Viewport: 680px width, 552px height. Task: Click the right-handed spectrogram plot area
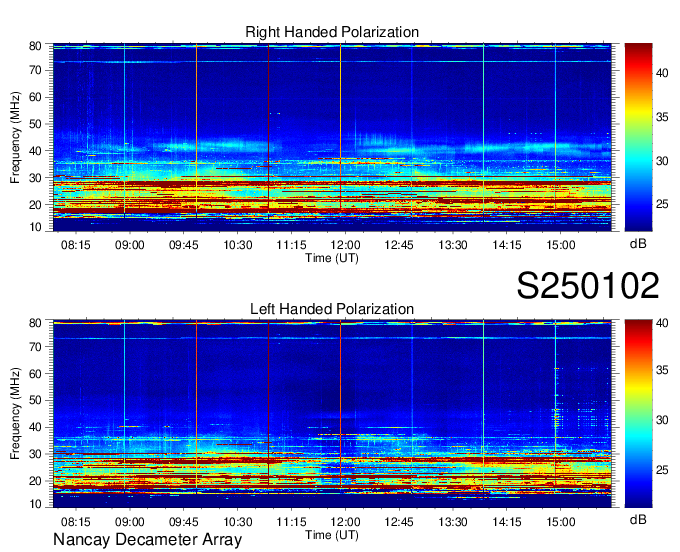(332, 137)
